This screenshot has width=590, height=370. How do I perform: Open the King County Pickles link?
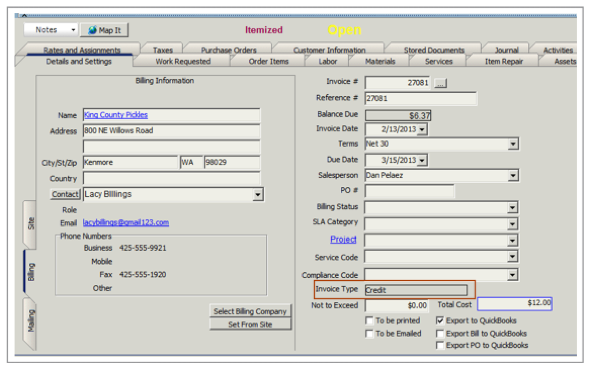116,115
